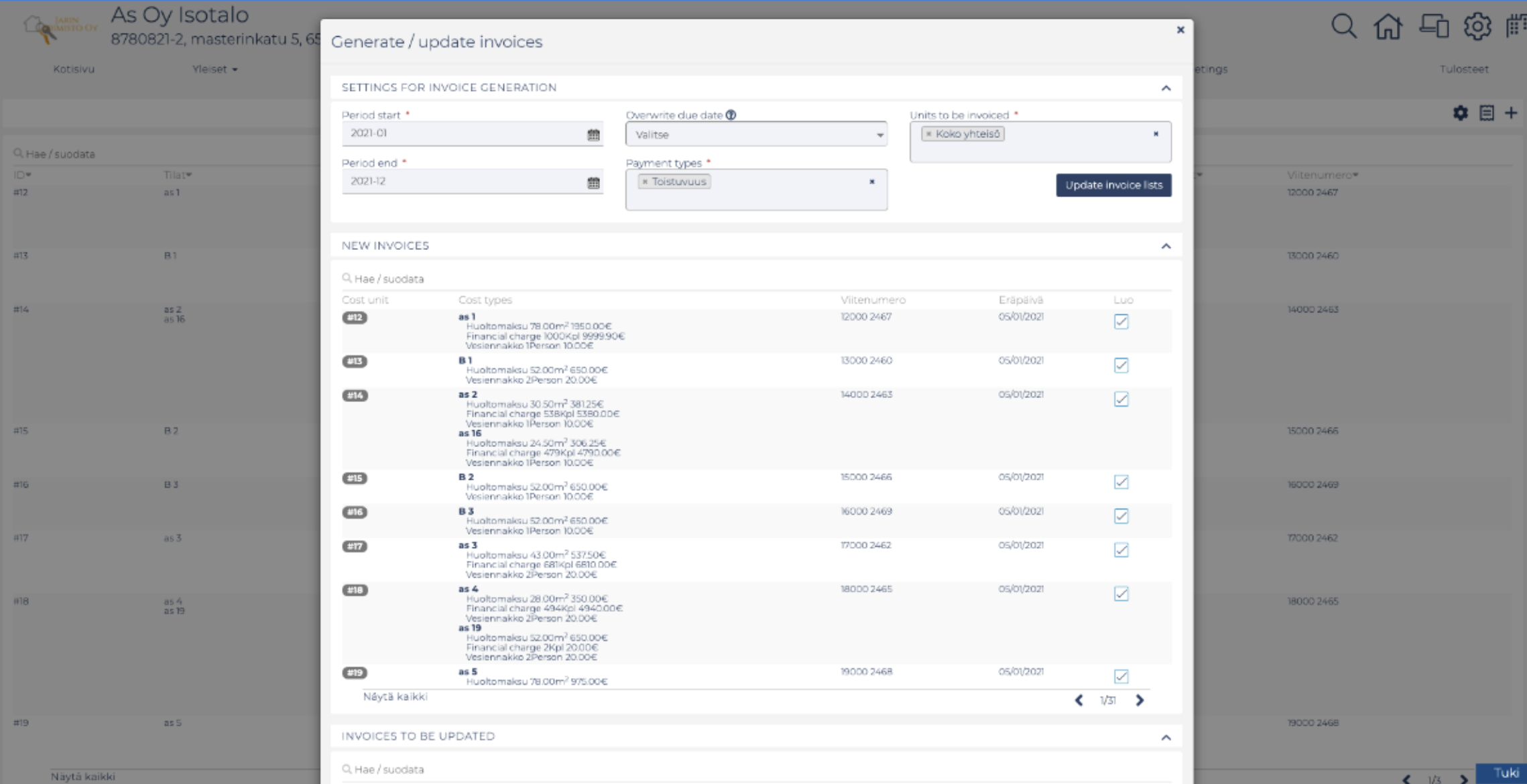This screenshot has width=1527, height=784.
Task: Go to previous page in background table
Action: [1406, 779]
